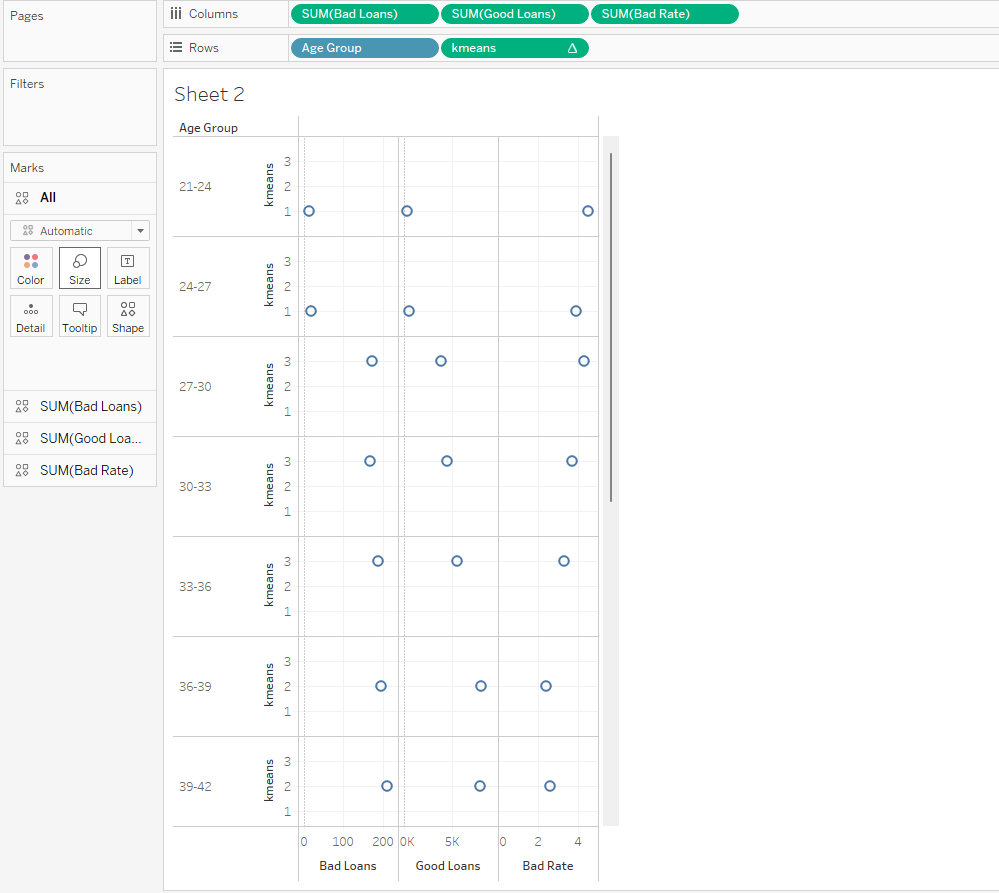999x893 pixels.
Task: Open the Size marks card
Action: tap(80, 268)
